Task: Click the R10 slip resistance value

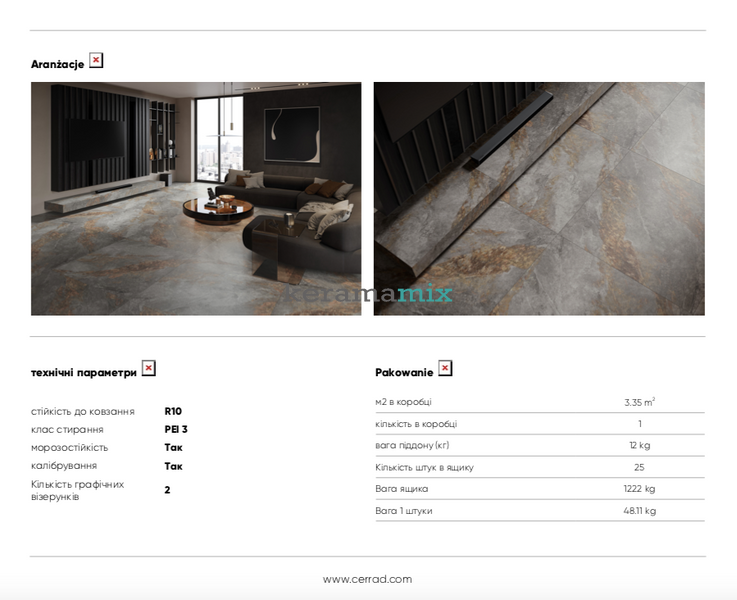Action: [x=173, y=411]
